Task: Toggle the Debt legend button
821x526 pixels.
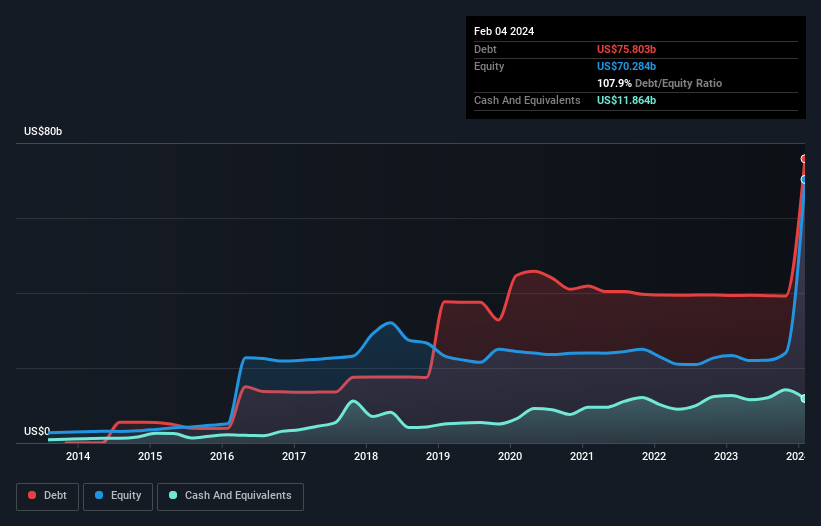Action: pos(47,496)
